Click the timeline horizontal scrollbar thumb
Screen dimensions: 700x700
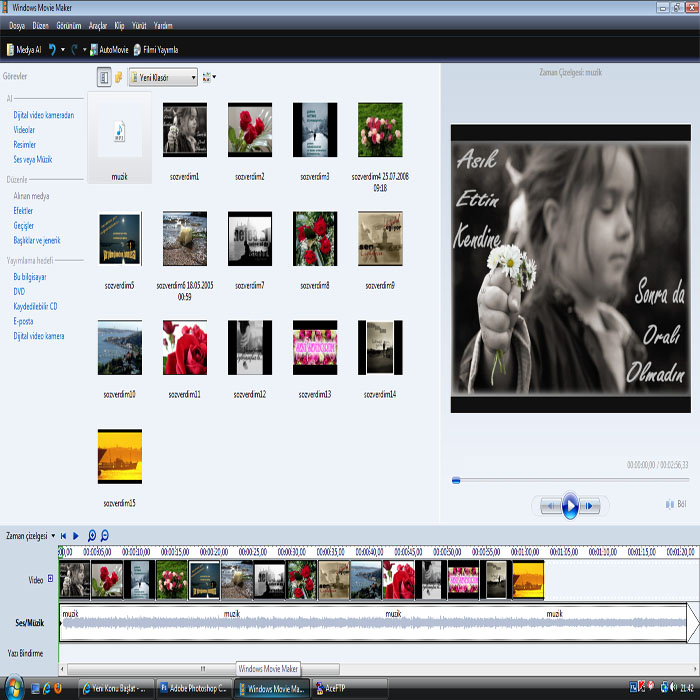[203, 669]
